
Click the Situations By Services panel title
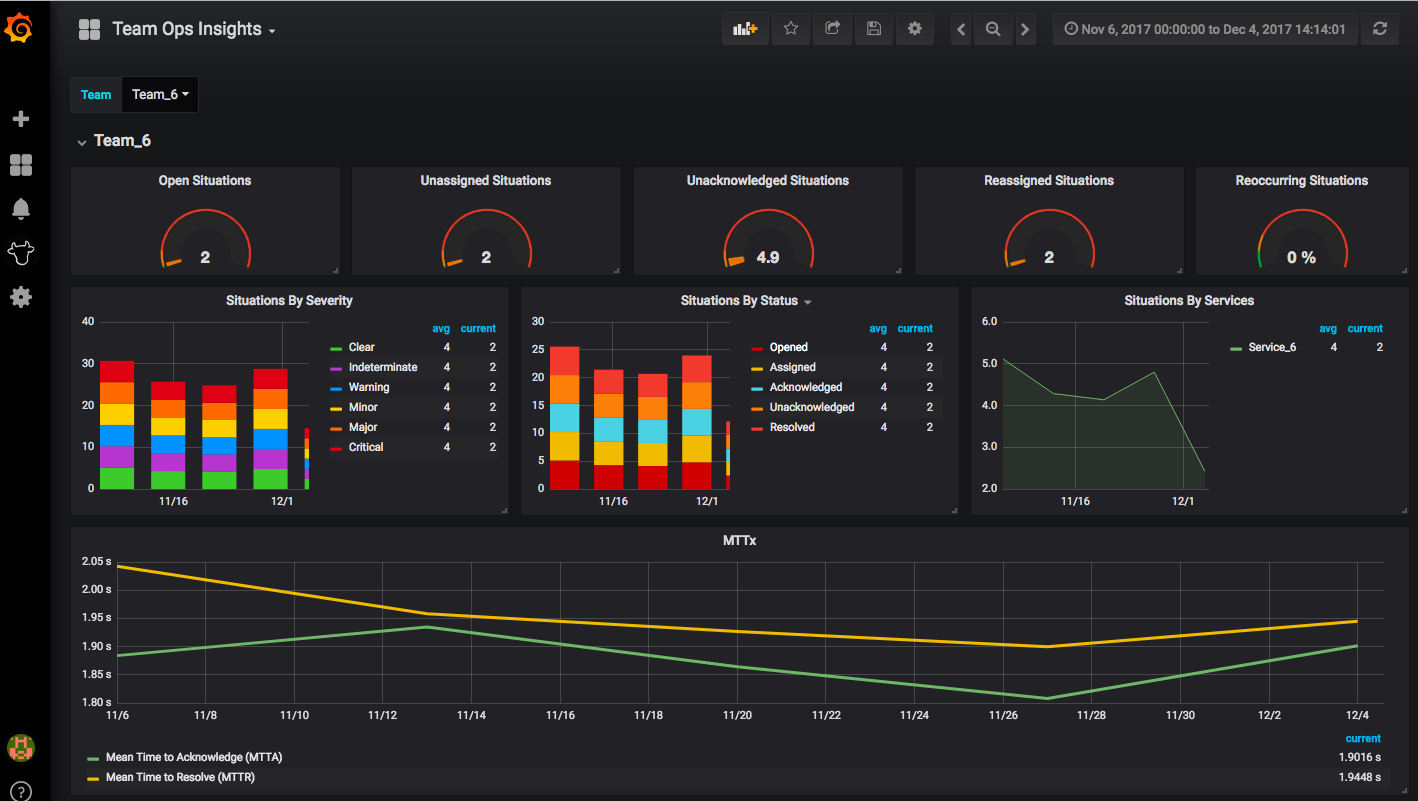[1189, 301]
